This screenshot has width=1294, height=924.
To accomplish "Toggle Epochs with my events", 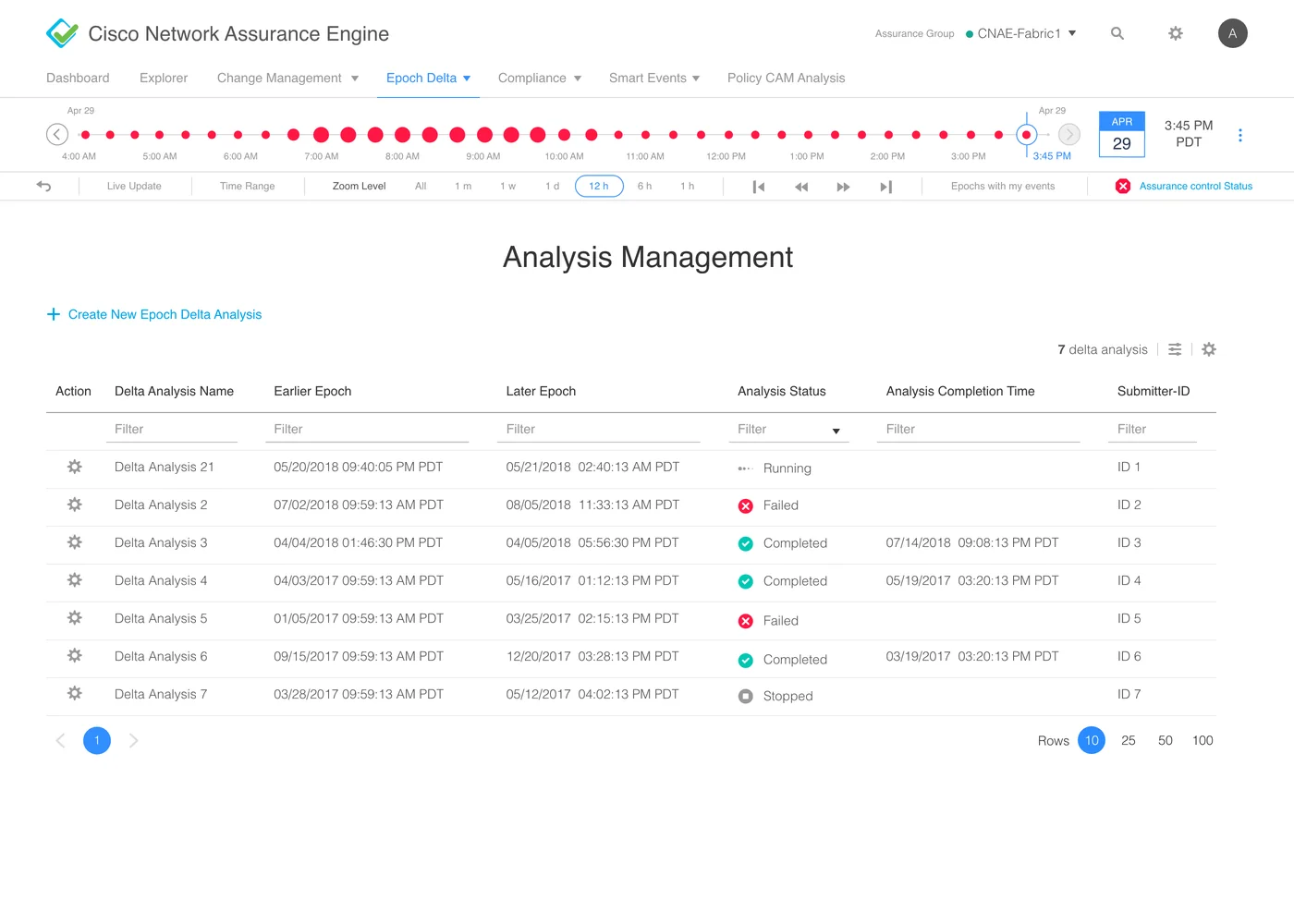I will point(1003,186).
